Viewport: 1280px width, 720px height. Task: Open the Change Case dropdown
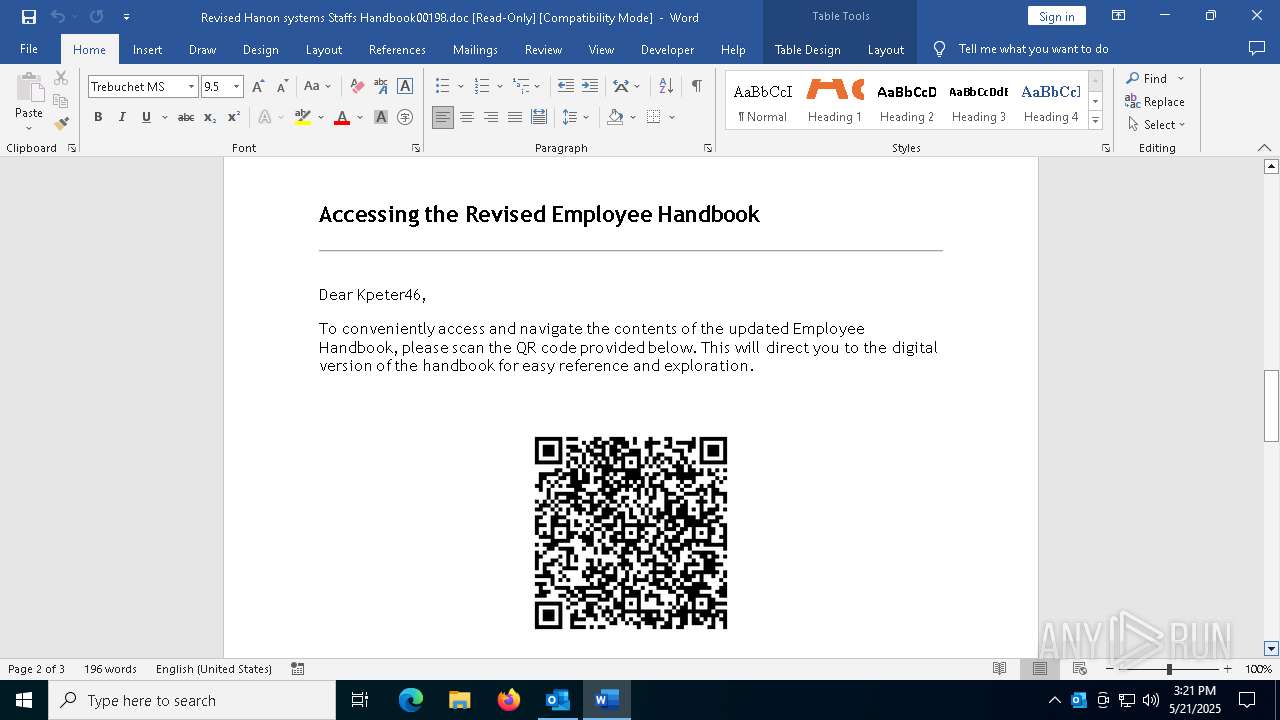point(317,87)
